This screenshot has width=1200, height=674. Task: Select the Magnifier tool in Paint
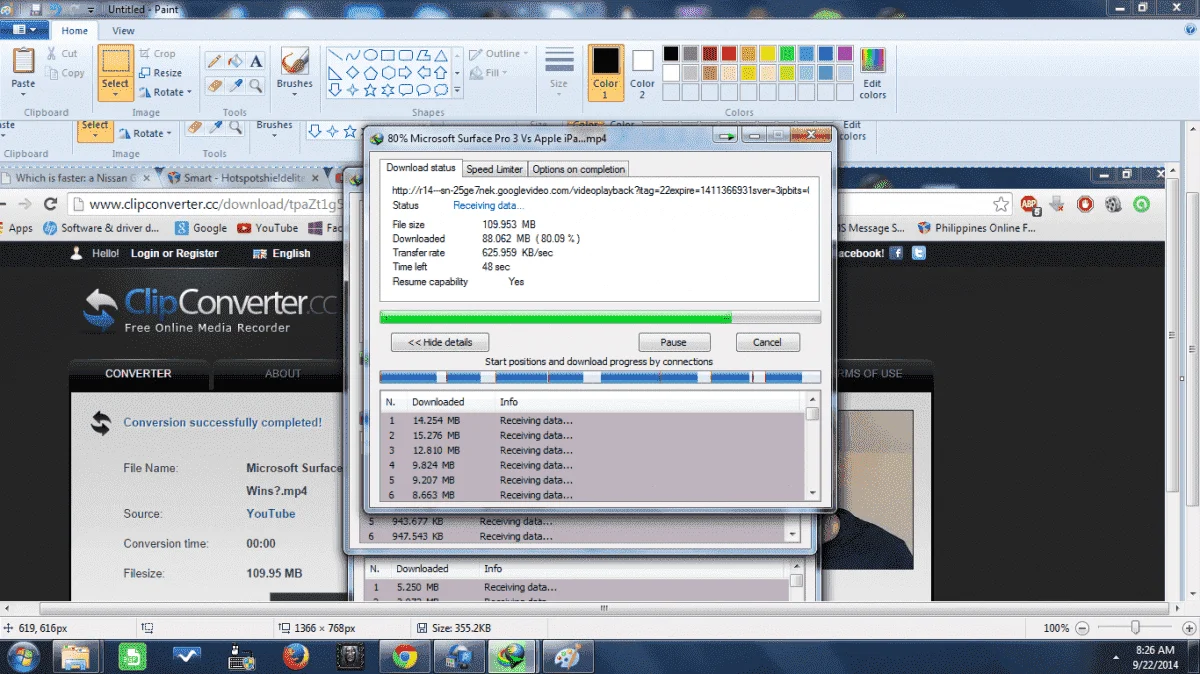tap(256, 86)
